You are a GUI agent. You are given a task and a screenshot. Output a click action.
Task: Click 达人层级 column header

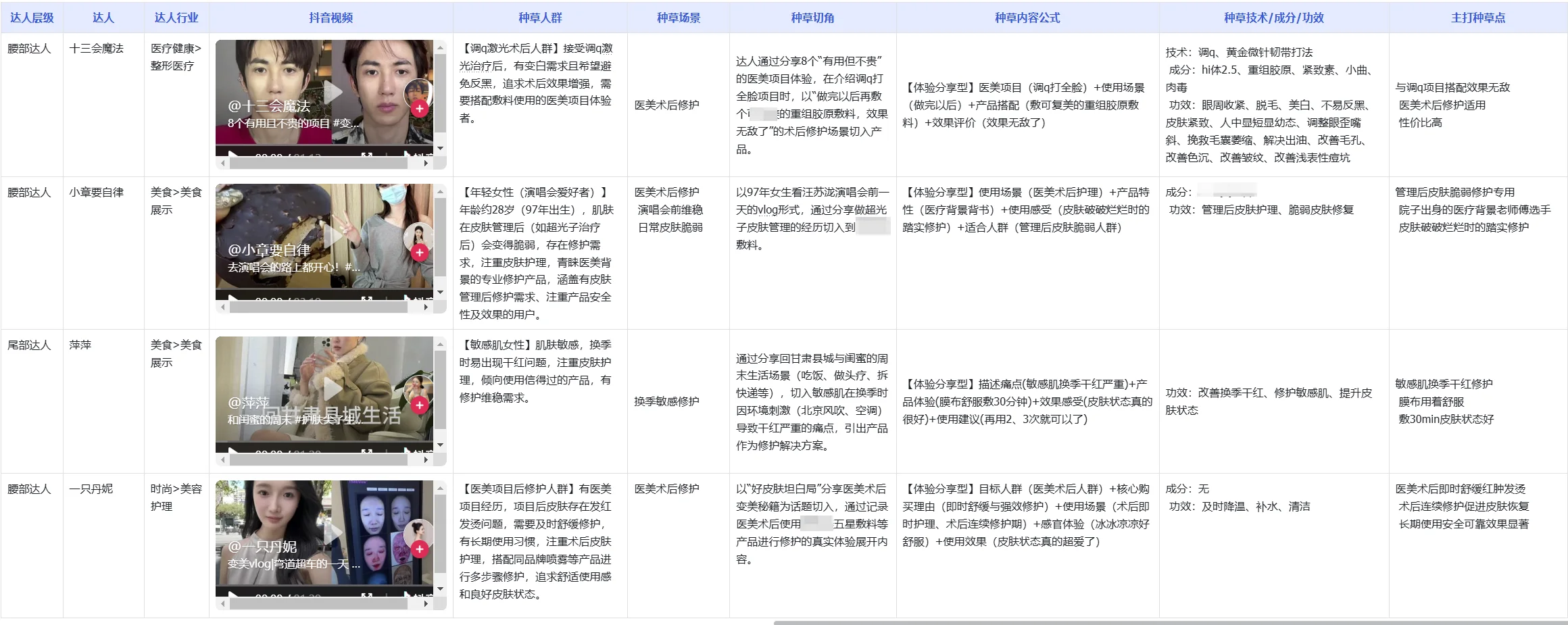[32, 18]
